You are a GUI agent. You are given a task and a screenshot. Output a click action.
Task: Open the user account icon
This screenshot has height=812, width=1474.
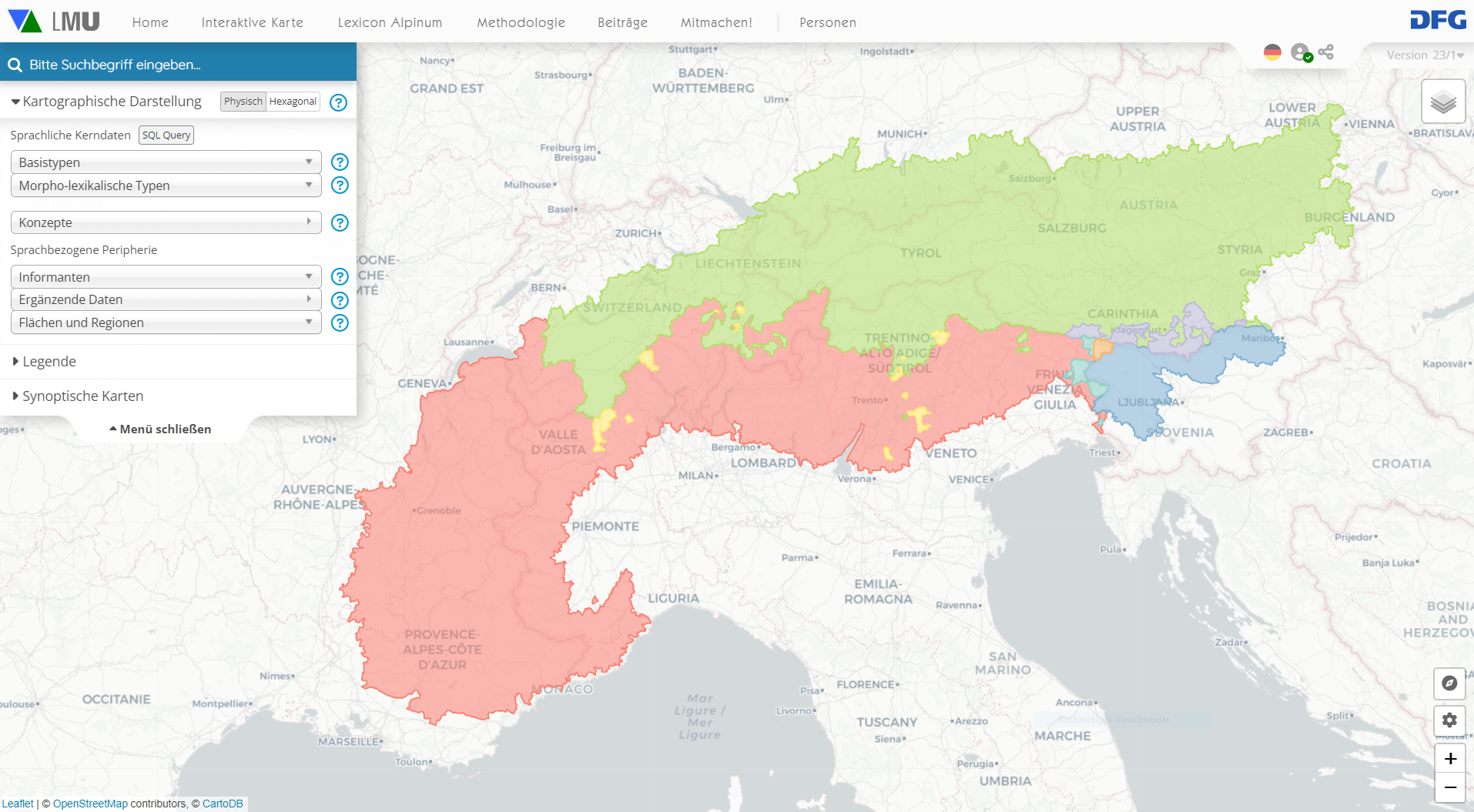coord(1300,52)
